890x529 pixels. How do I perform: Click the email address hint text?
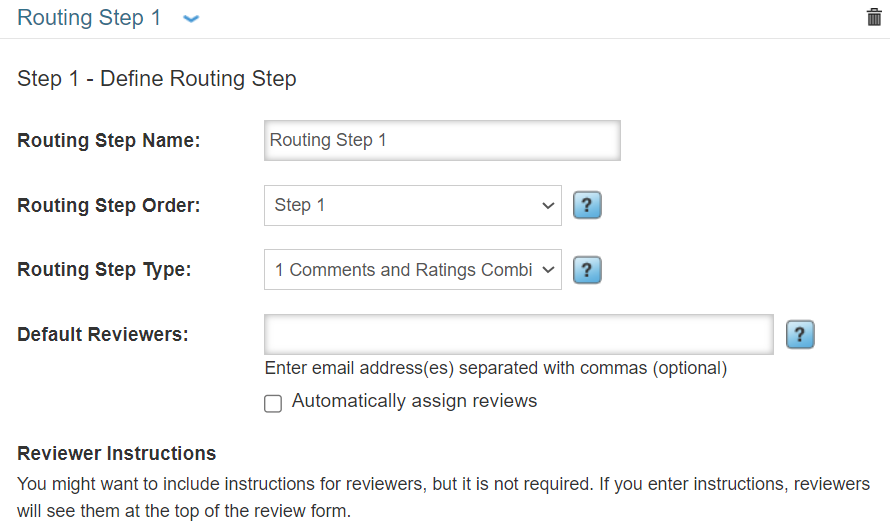(x=495, y=368)
